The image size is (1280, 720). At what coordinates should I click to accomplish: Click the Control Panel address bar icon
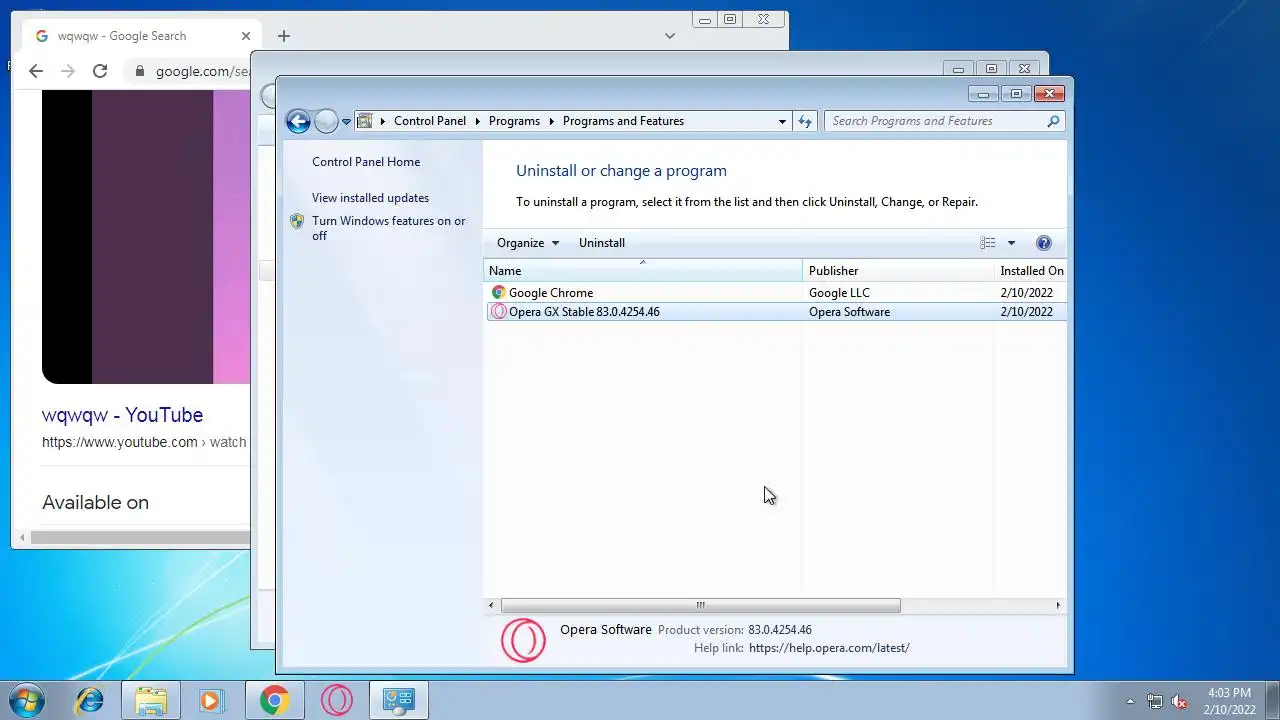click(365, 121)
